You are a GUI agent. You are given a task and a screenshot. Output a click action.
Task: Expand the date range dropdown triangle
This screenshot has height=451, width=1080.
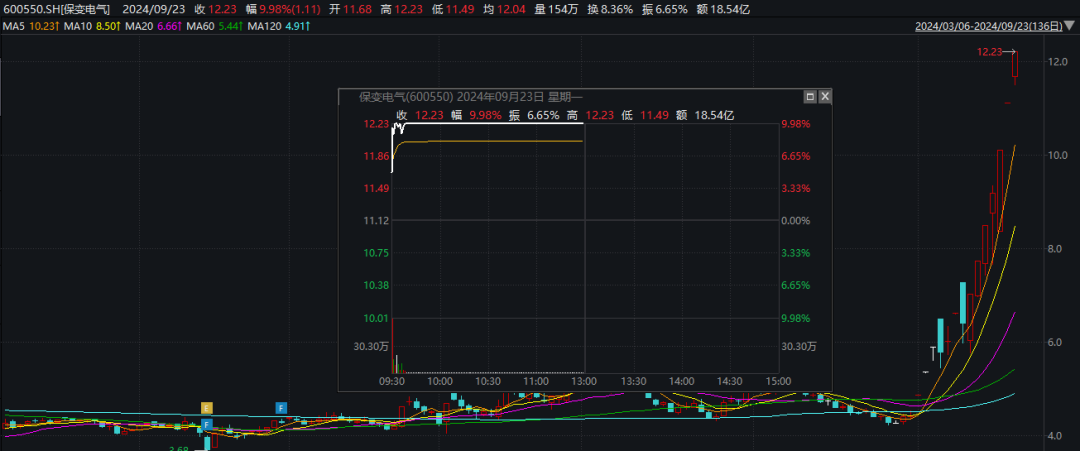tap(1072, 27)
